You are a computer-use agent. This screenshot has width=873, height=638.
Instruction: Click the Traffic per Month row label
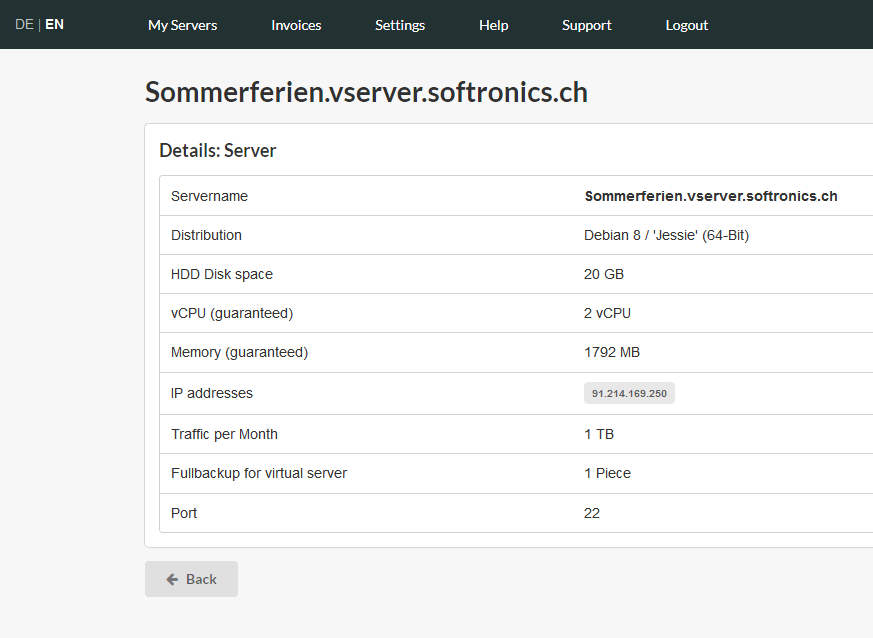pyautogui.click(x=224, y=434)
